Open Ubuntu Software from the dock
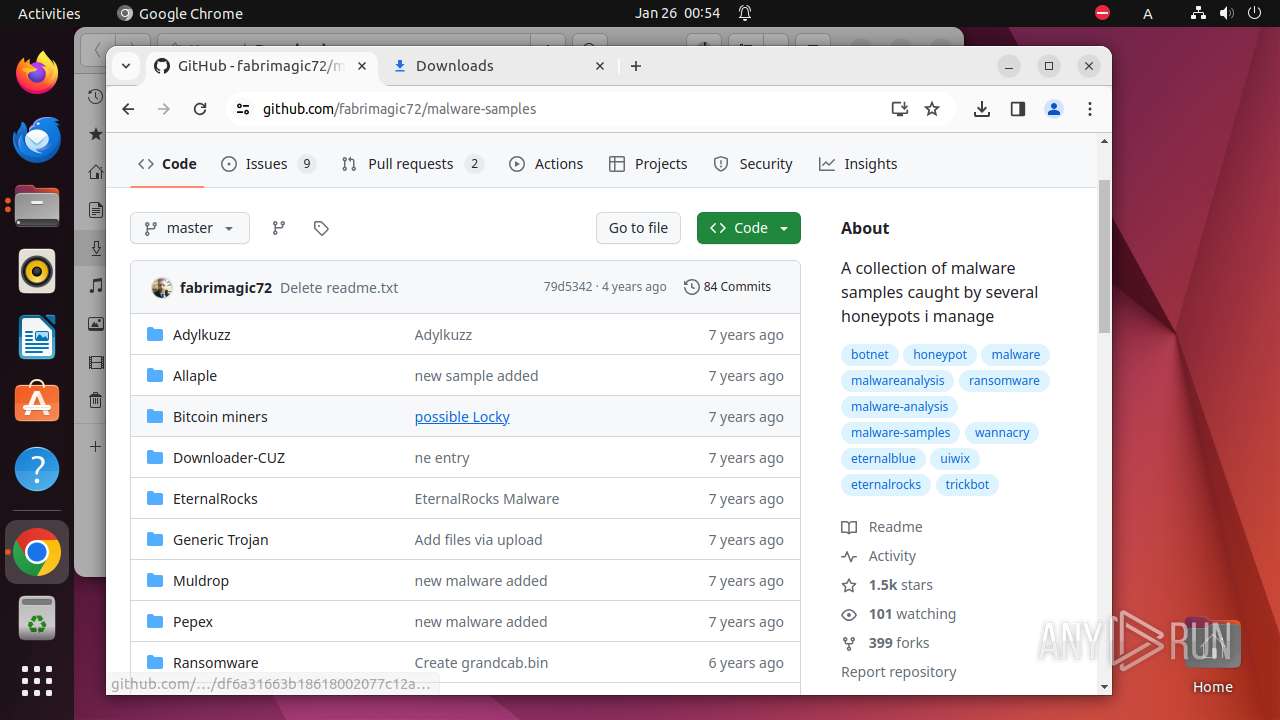Viewport: 1280px width, 720px height. 37,403
